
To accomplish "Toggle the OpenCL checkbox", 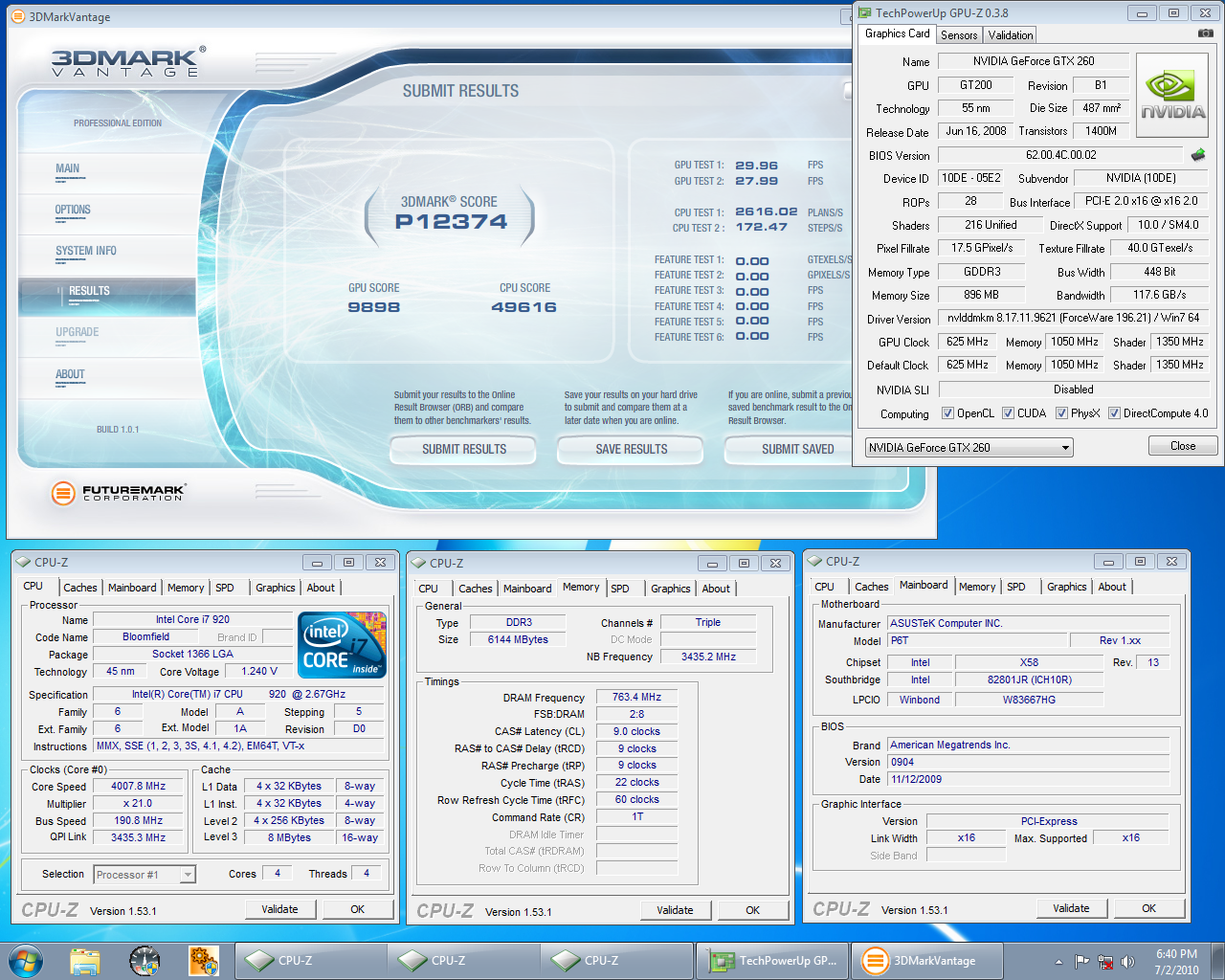I will point(947,413).
